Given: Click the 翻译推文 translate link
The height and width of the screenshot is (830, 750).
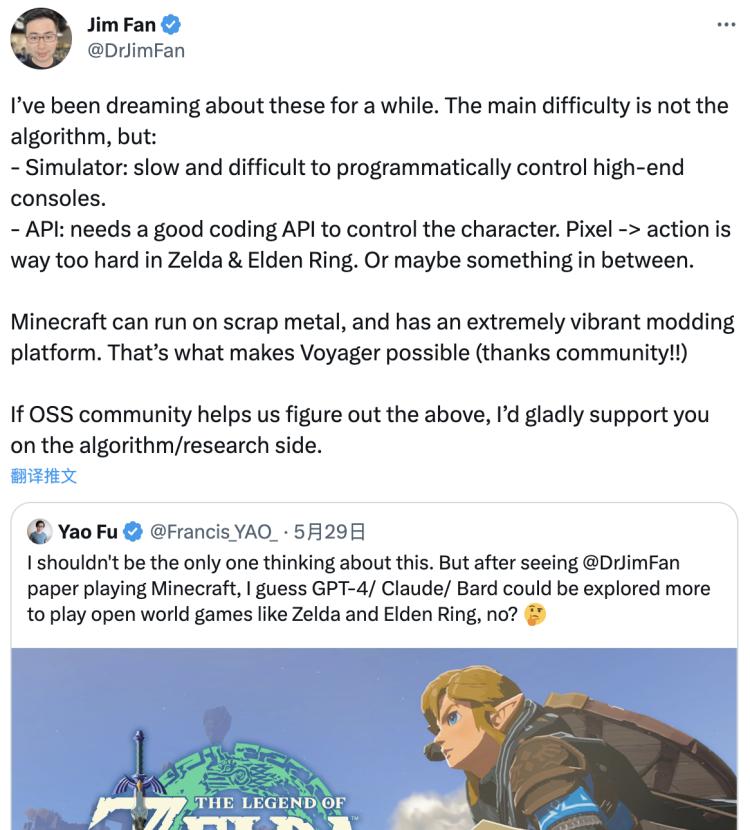Looking at the screenshot, I should 43,476.
